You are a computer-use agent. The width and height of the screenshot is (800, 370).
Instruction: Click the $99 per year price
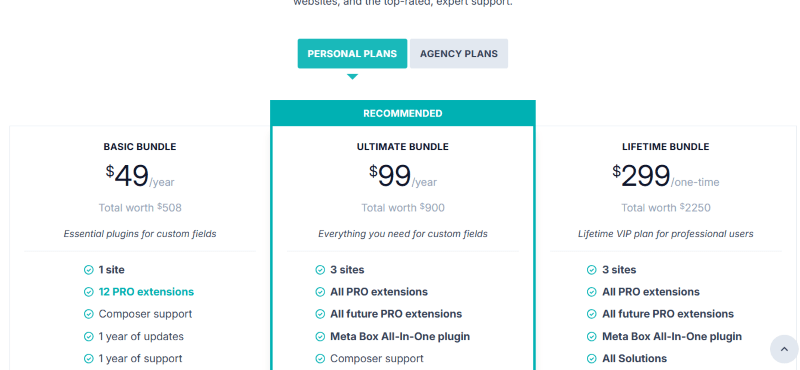tap(403, 176)
